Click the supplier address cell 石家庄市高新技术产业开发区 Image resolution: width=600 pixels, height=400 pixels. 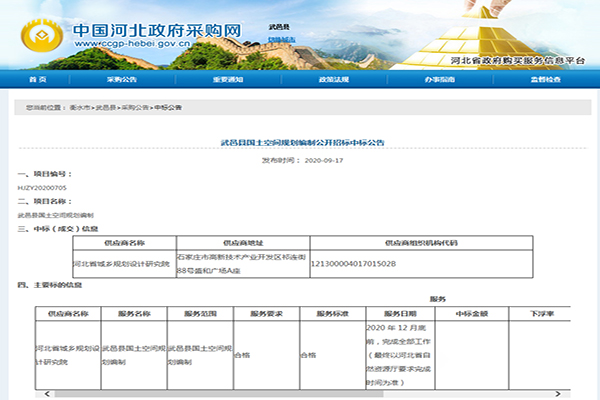point(241,264)
